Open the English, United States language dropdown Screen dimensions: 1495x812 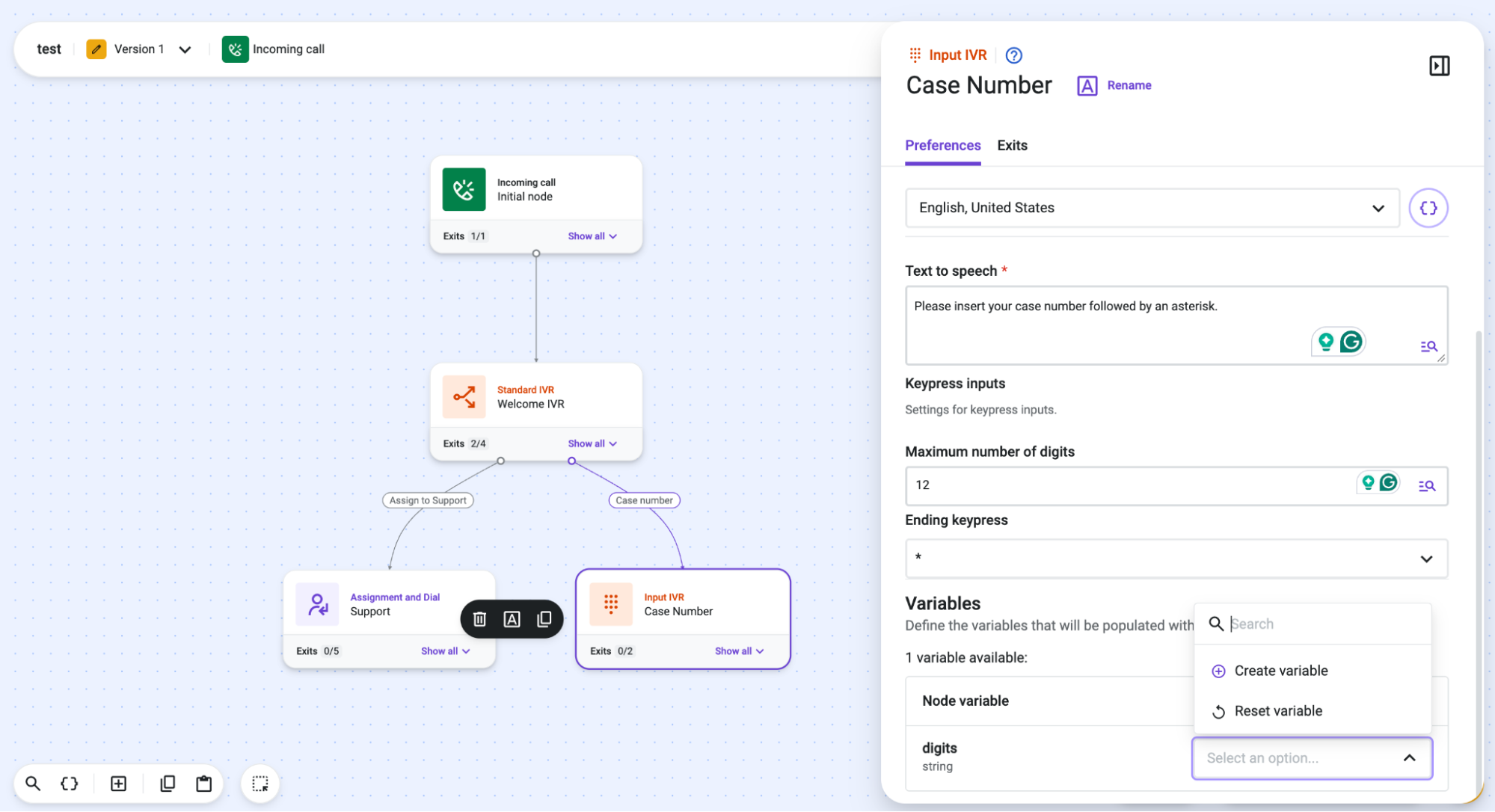[x=1152, y=208]
